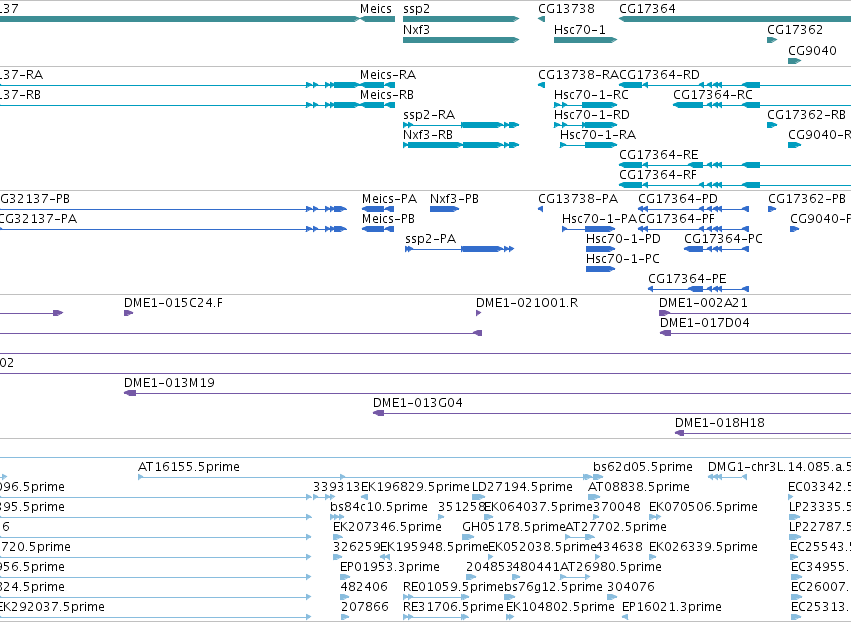Open the EK104802.5prime EST label

click(560, 607)
